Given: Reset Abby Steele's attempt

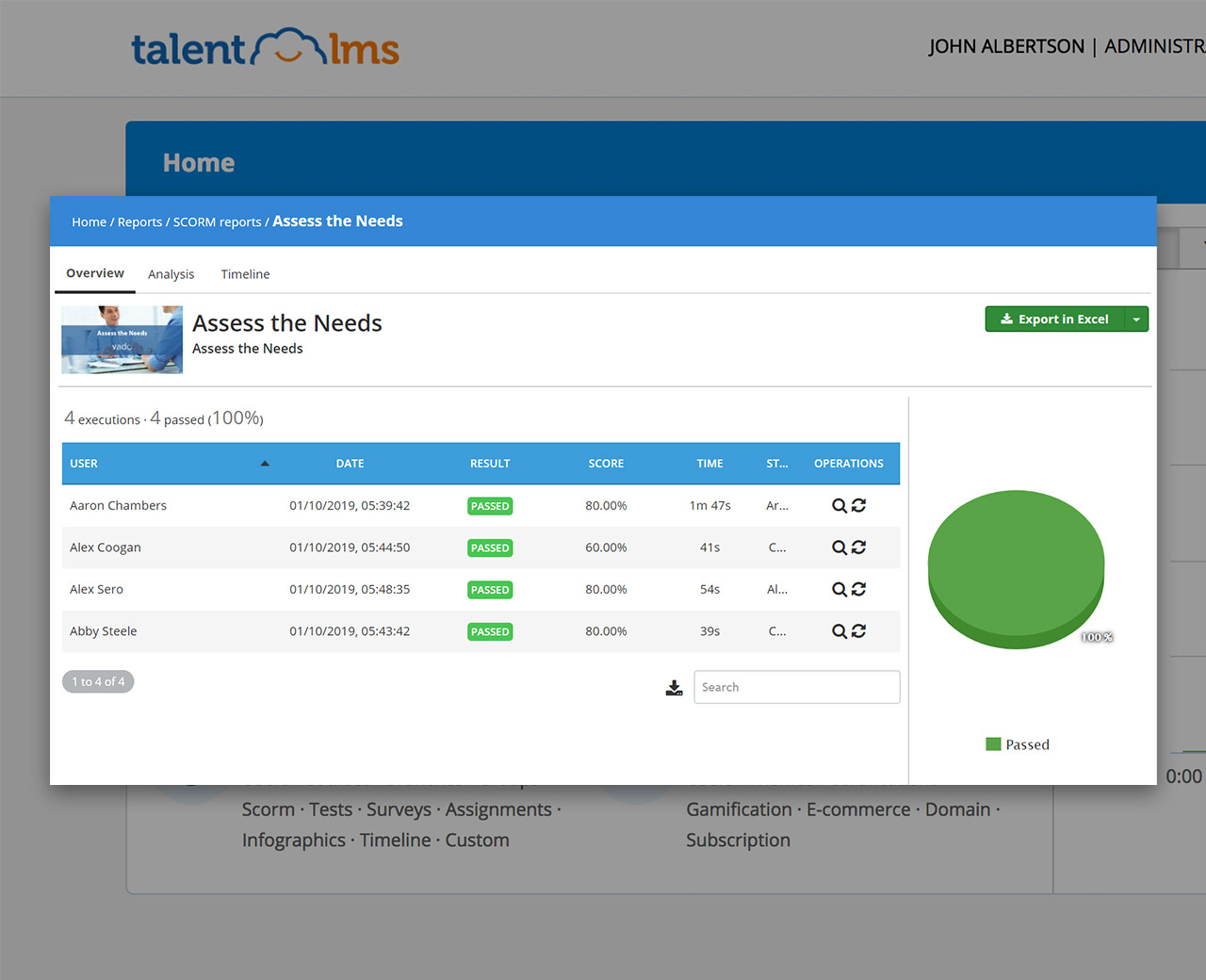Looking at the screenshot, I should [858, 631].
